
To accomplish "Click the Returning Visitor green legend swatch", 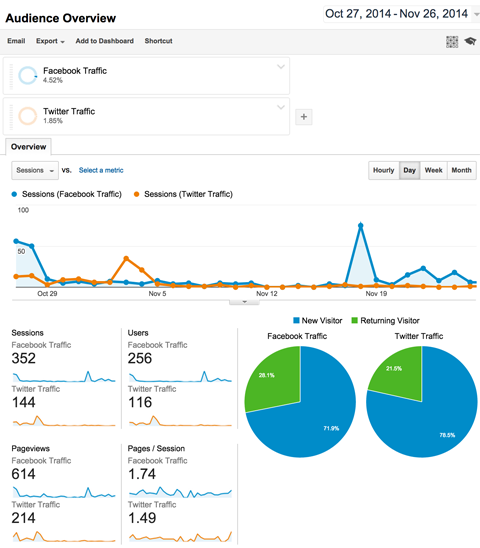I will [354, 320].
